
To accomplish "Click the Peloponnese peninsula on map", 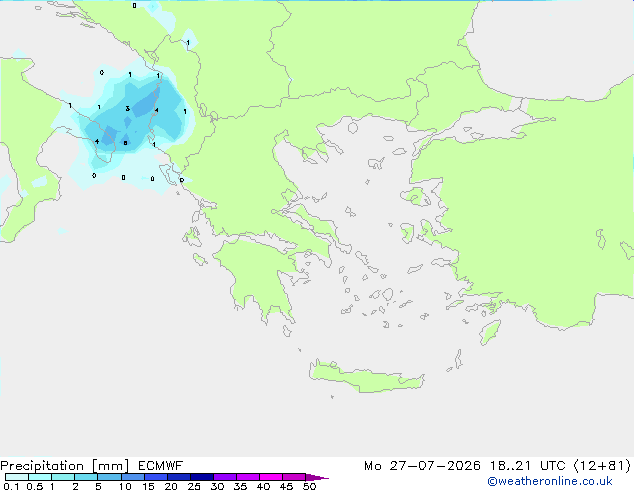I will point(259,275).
